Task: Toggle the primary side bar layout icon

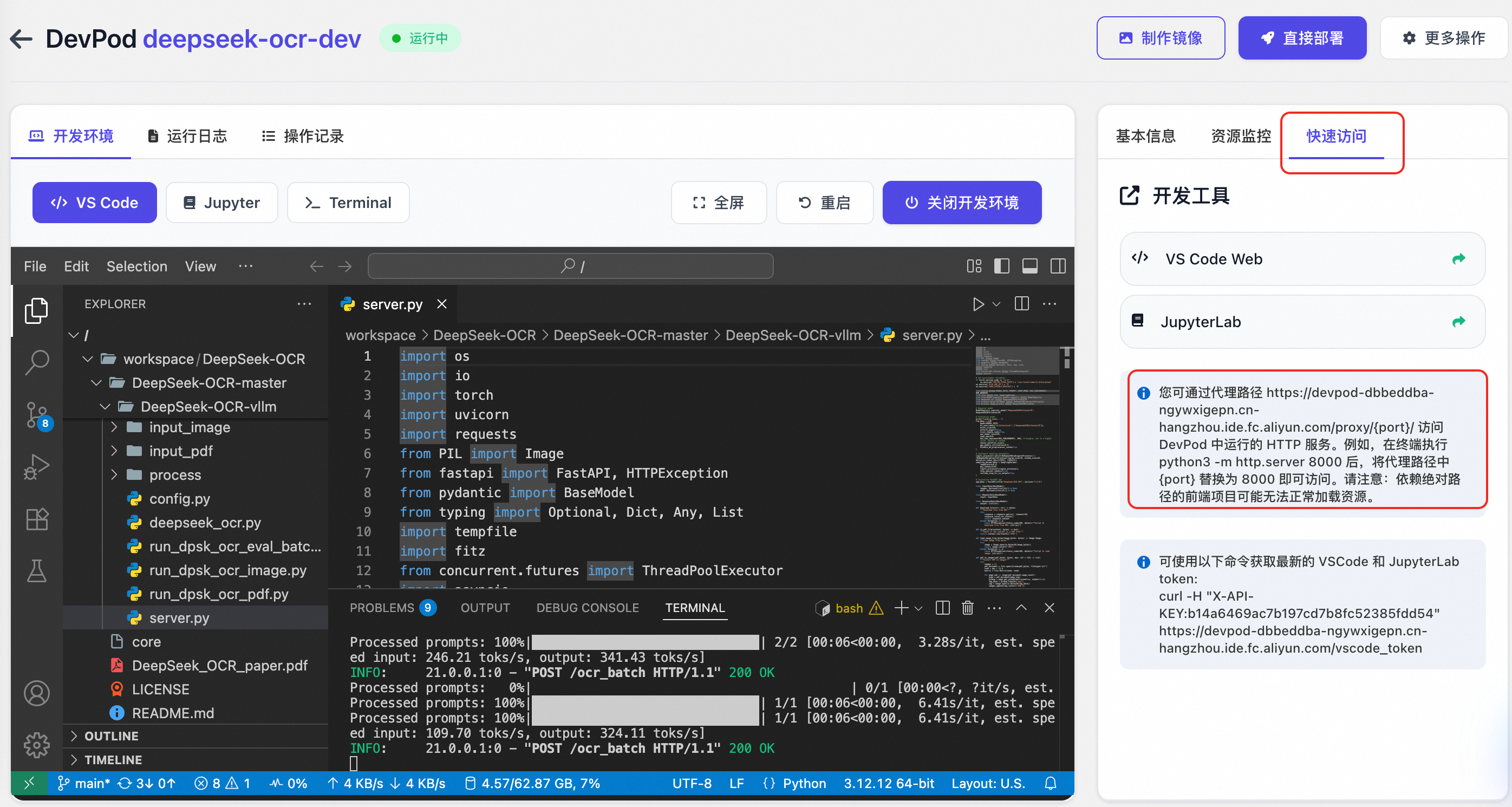Action: [x=1001, y=266]
